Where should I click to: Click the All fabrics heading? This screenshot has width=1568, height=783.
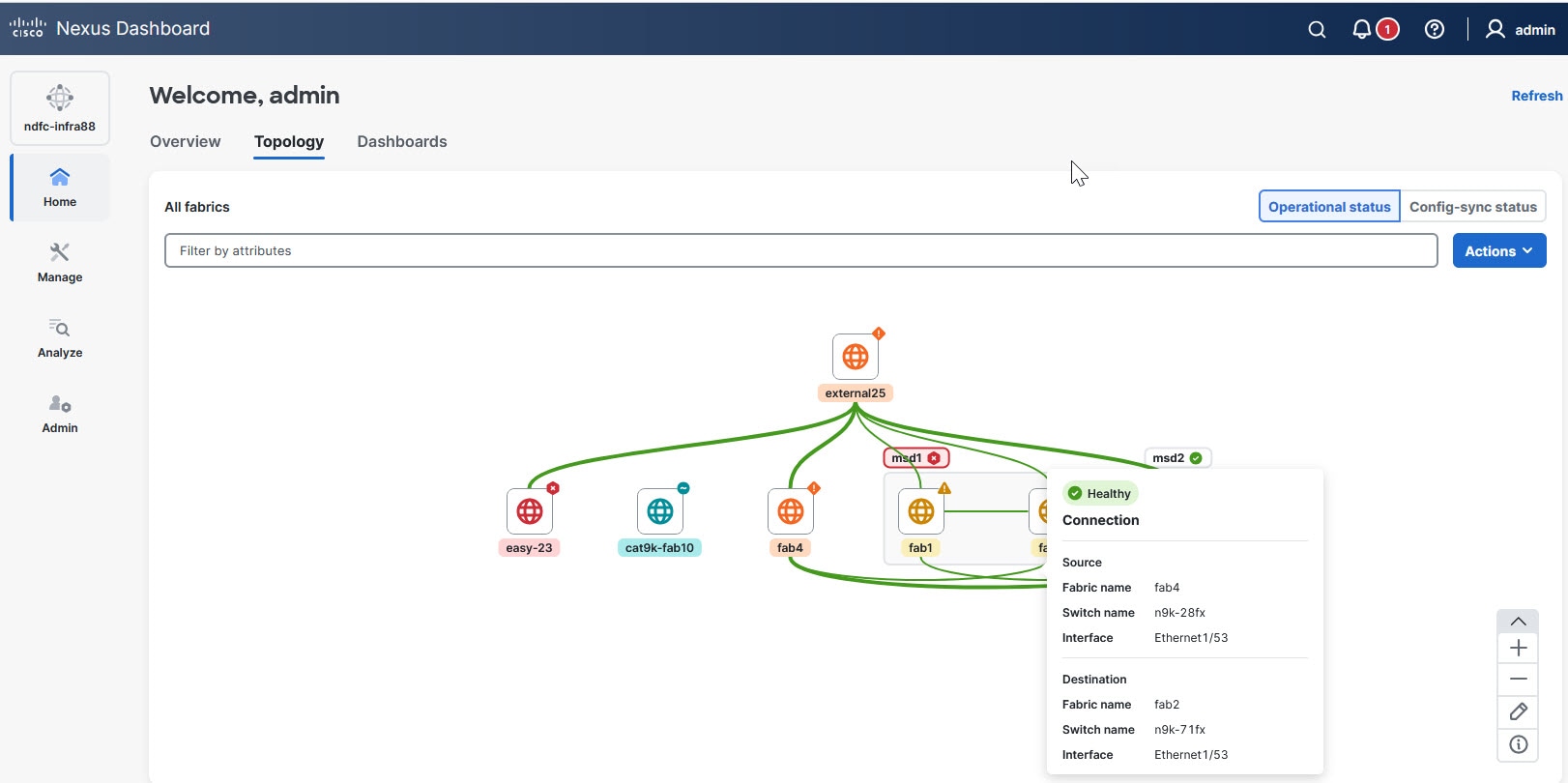pyautogui.click(x=197, y=207)
